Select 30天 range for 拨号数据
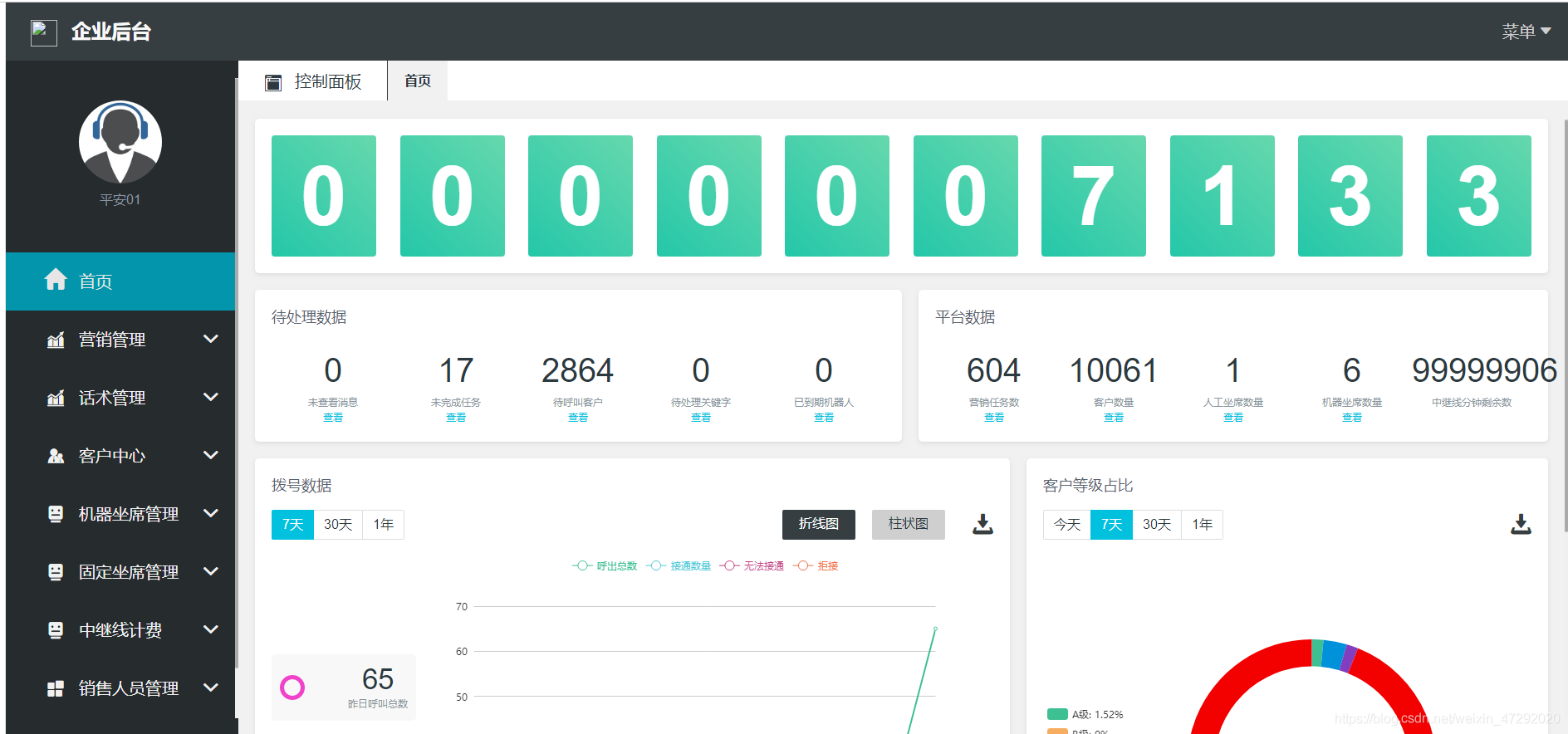This screenshot has height=734, width=1568. (338, 525)
